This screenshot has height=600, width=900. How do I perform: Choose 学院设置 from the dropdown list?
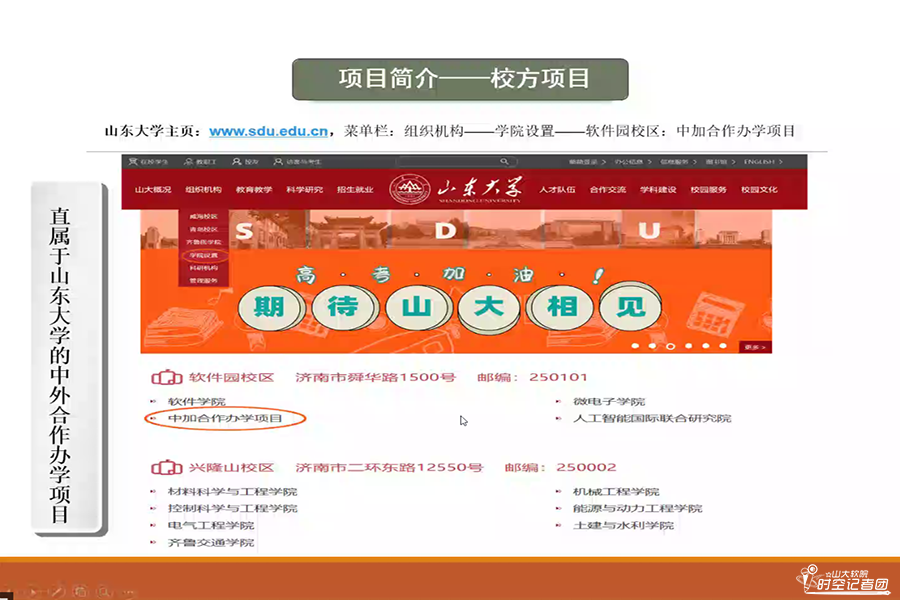(201, 255)
